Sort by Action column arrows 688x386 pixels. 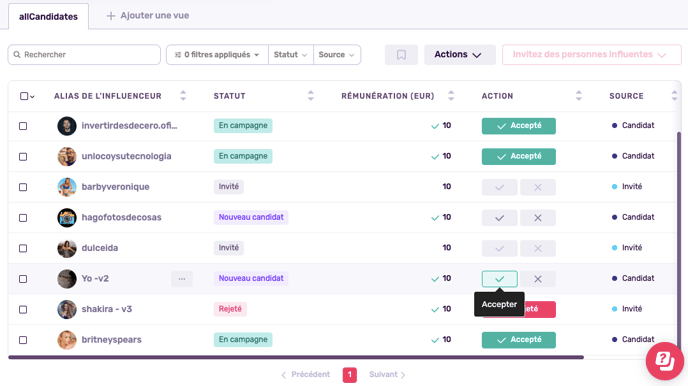point(579,96)
